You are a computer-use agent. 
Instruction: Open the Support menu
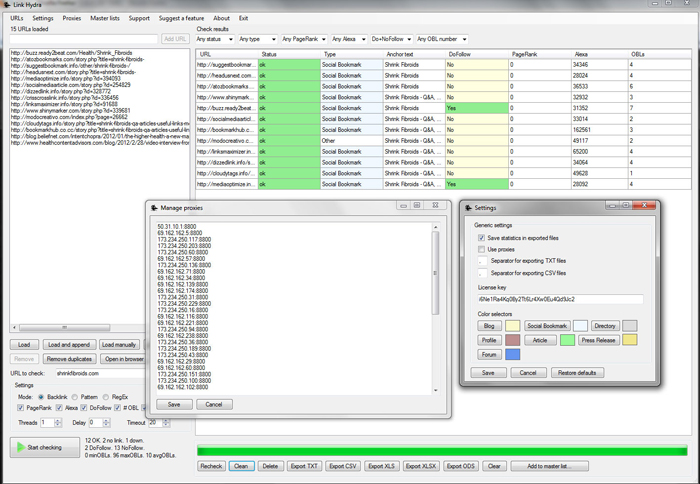(x=139, y=18)
